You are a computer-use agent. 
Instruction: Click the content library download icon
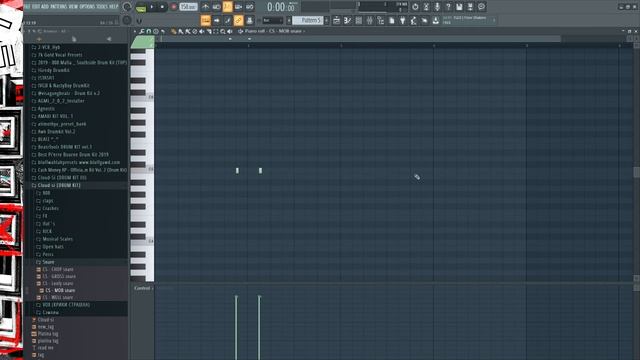[x=436, y=20]
